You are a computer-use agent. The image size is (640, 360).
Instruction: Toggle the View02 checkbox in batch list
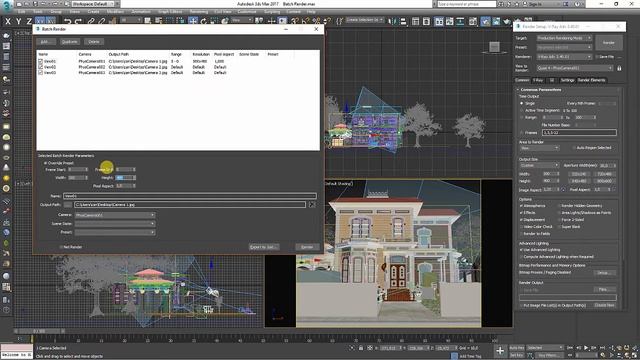[x=40, y=67]
